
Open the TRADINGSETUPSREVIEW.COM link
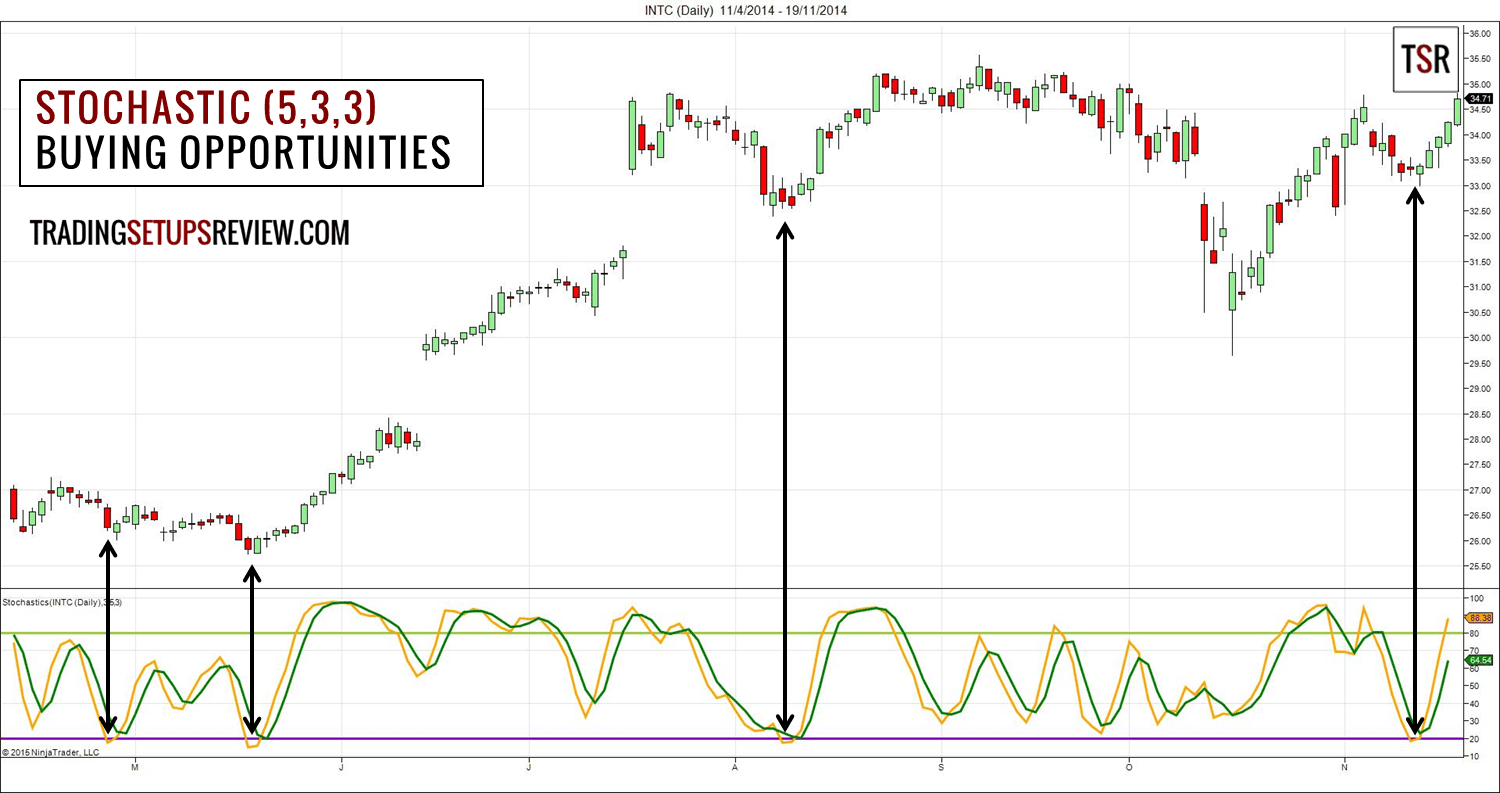(190, 233)
